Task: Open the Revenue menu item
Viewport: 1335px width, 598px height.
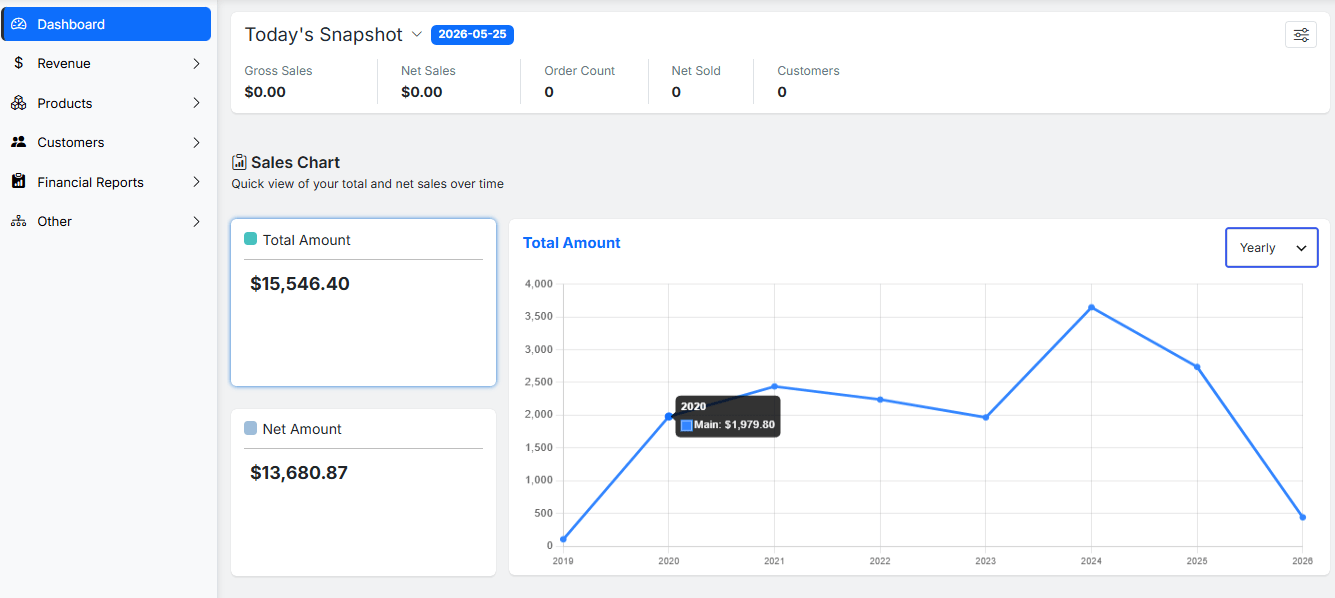Action: pos(107,63)
